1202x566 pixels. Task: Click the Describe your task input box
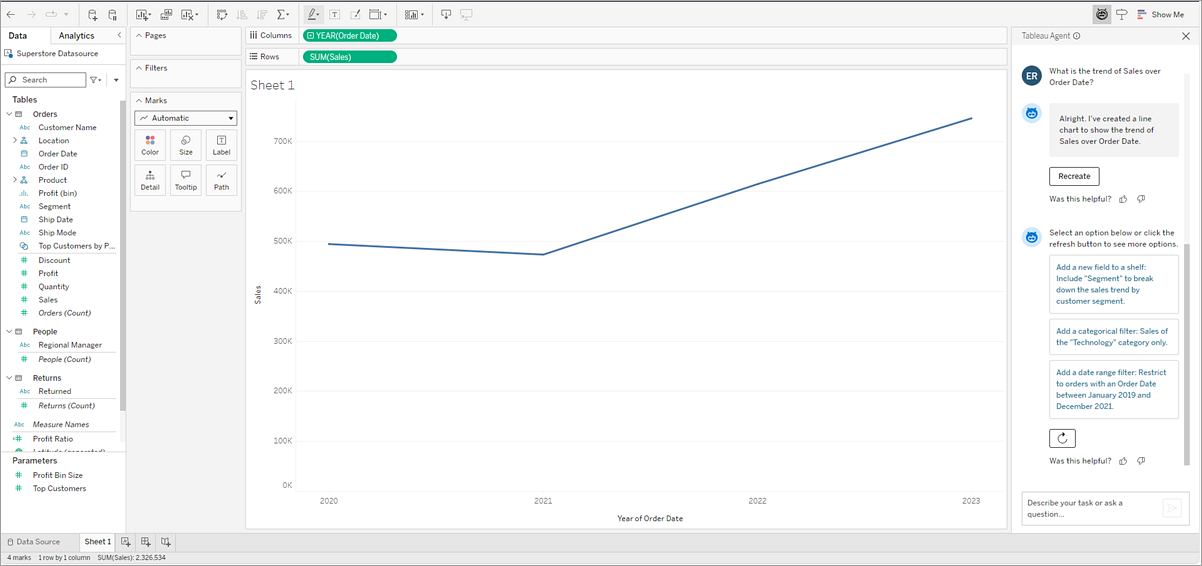(1090, 508)
